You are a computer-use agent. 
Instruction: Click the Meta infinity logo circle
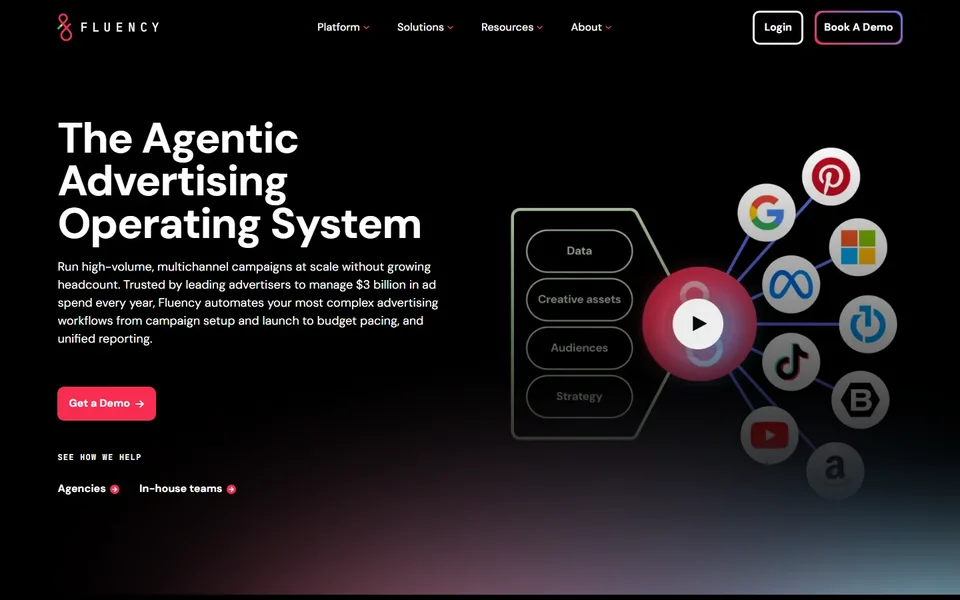coord(791,285)
